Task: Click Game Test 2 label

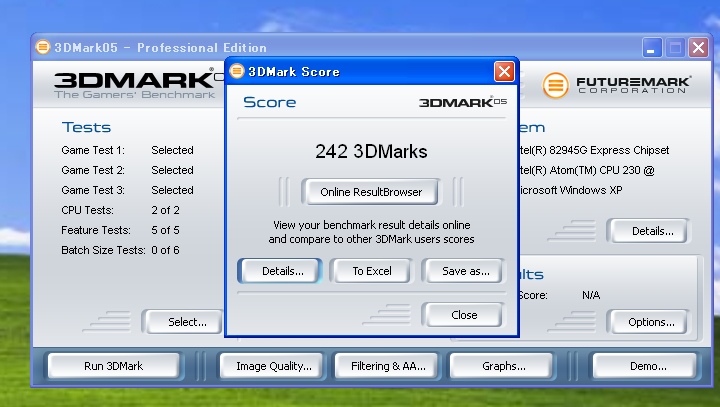Action: point(93,170)
